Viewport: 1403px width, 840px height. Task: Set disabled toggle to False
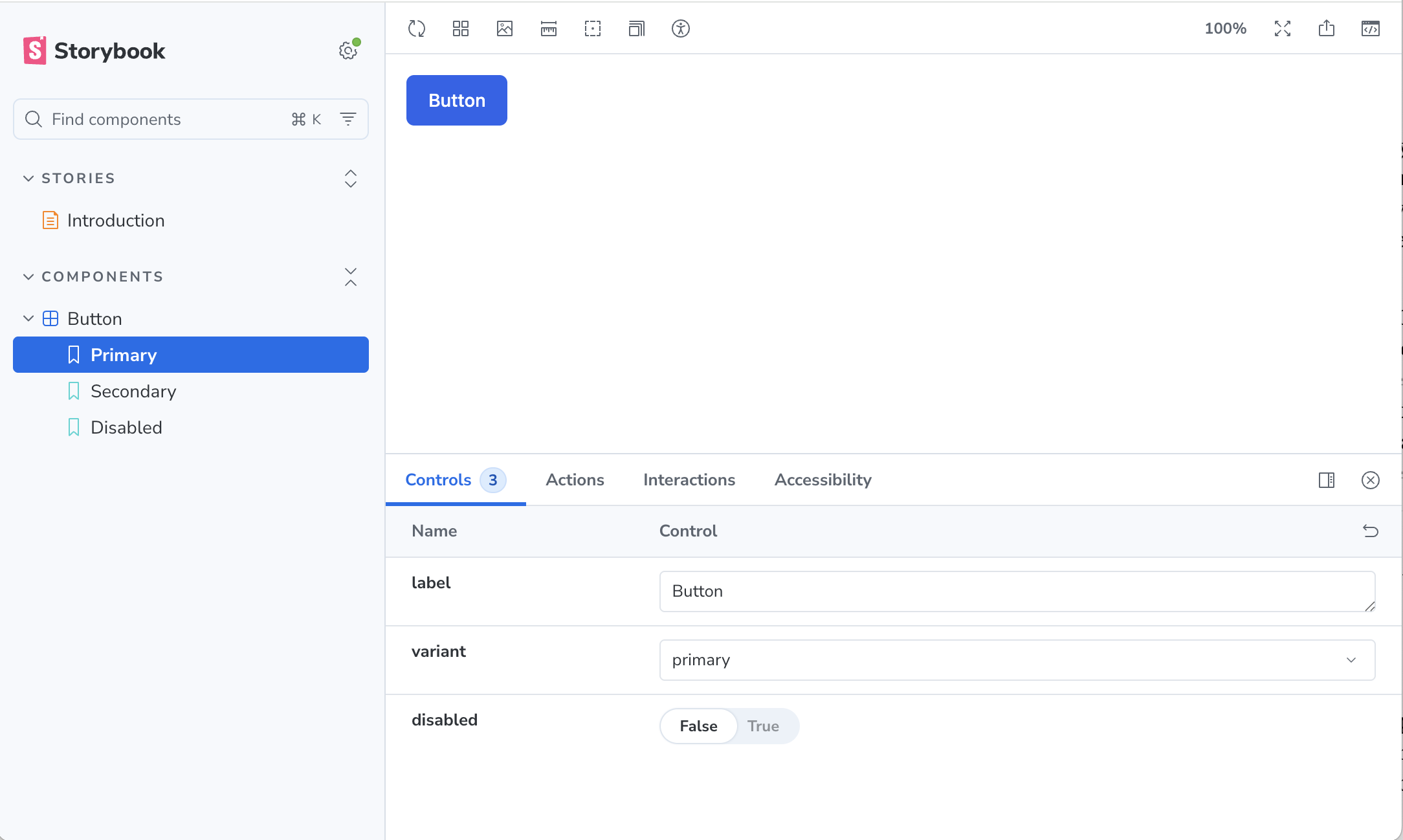(698, 726)
